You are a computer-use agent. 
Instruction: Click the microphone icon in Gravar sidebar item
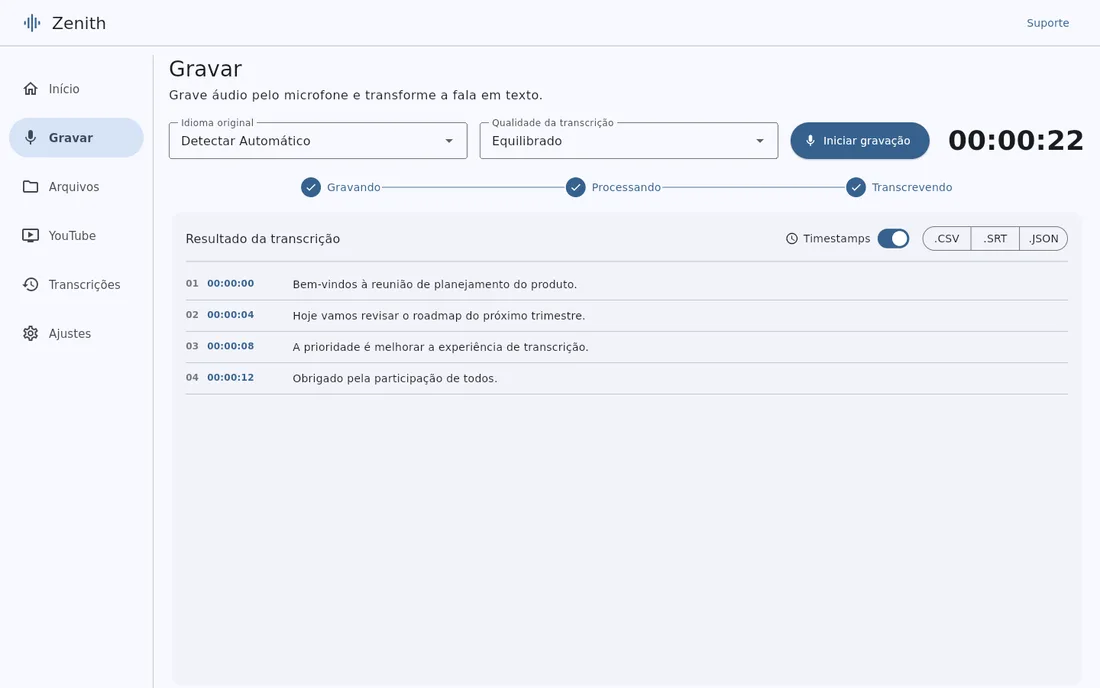(x=30, y=137)
